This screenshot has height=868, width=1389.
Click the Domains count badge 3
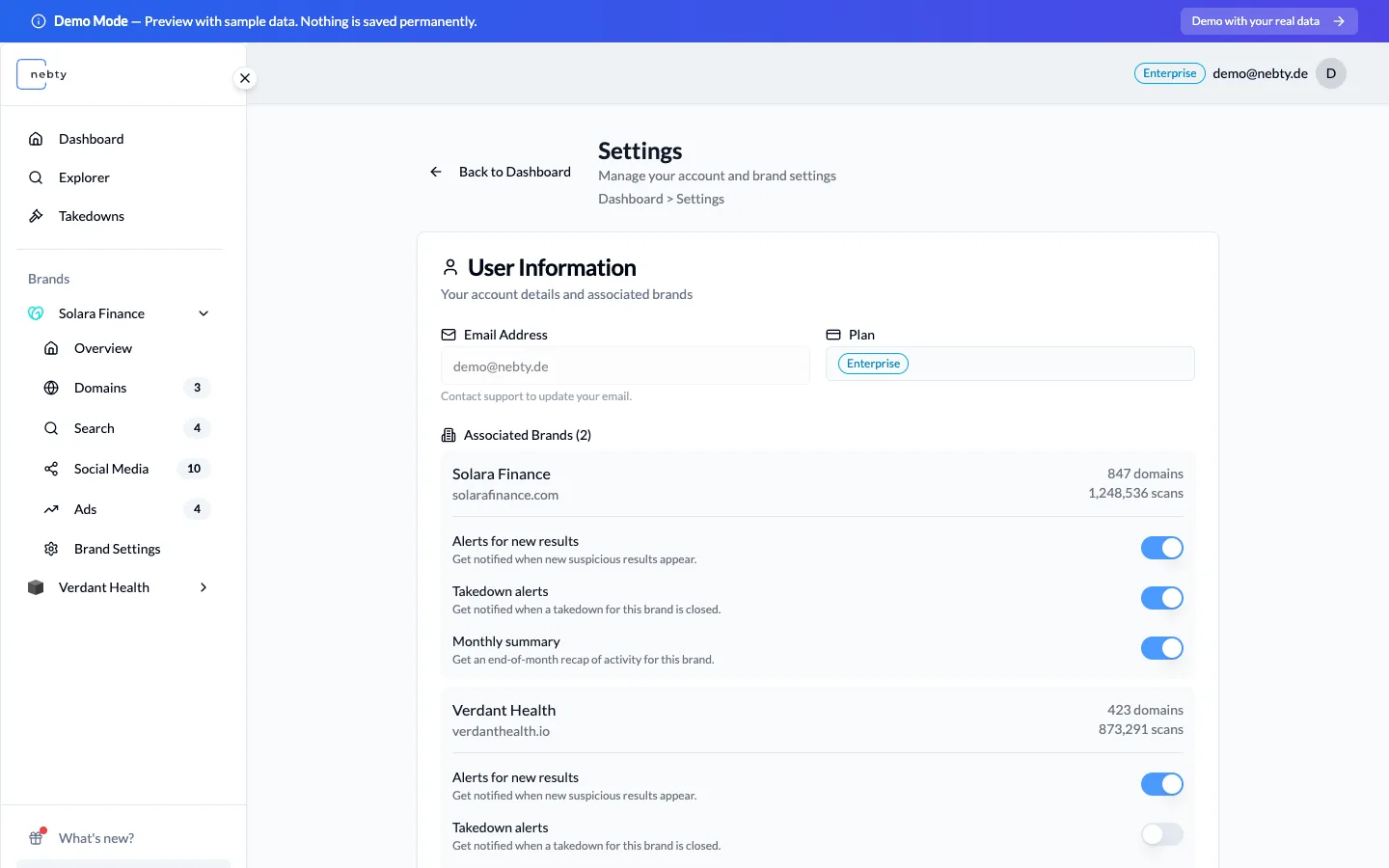click(x=197, y=388)
